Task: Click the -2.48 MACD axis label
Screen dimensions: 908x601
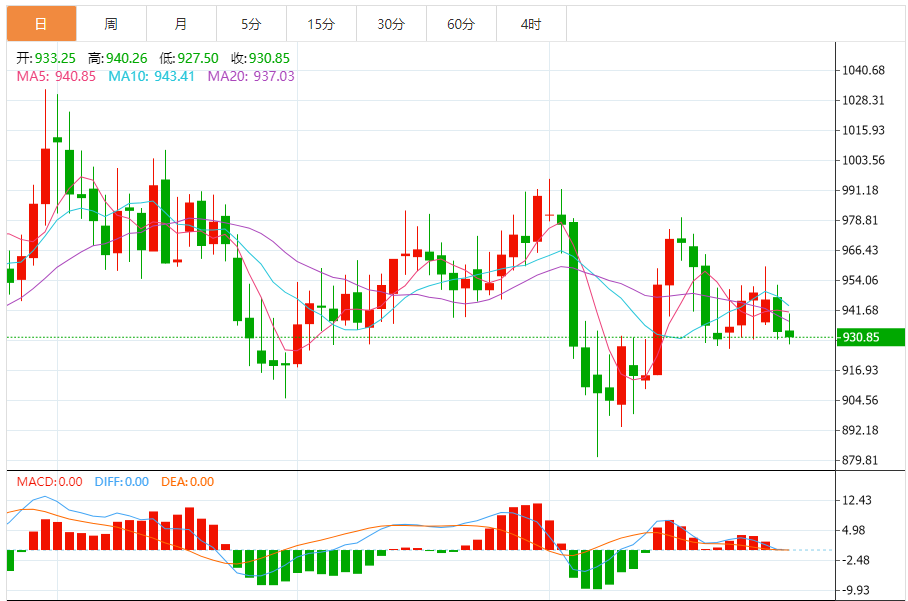Action: click(x=855, y=560)
